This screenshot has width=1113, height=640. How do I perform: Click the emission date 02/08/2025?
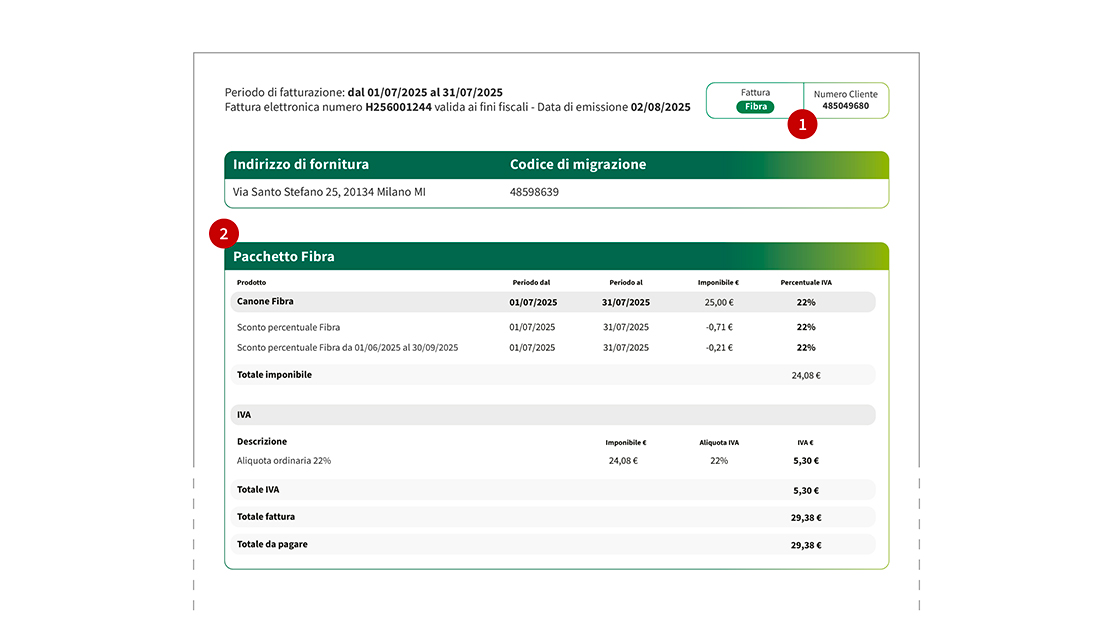click(660, 107)
